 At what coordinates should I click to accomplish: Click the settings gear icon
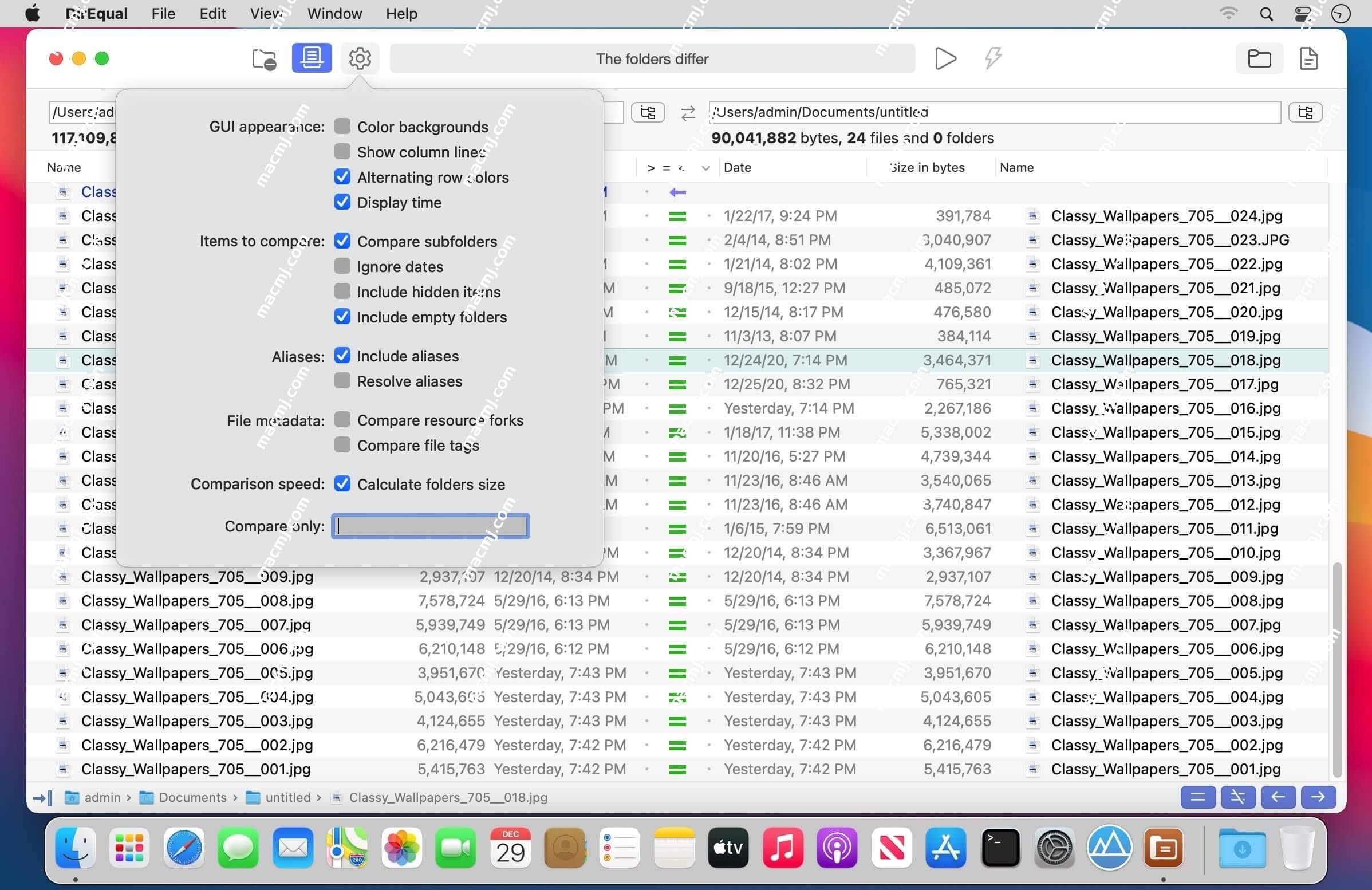pyautogui.click(x=359, y=58)
